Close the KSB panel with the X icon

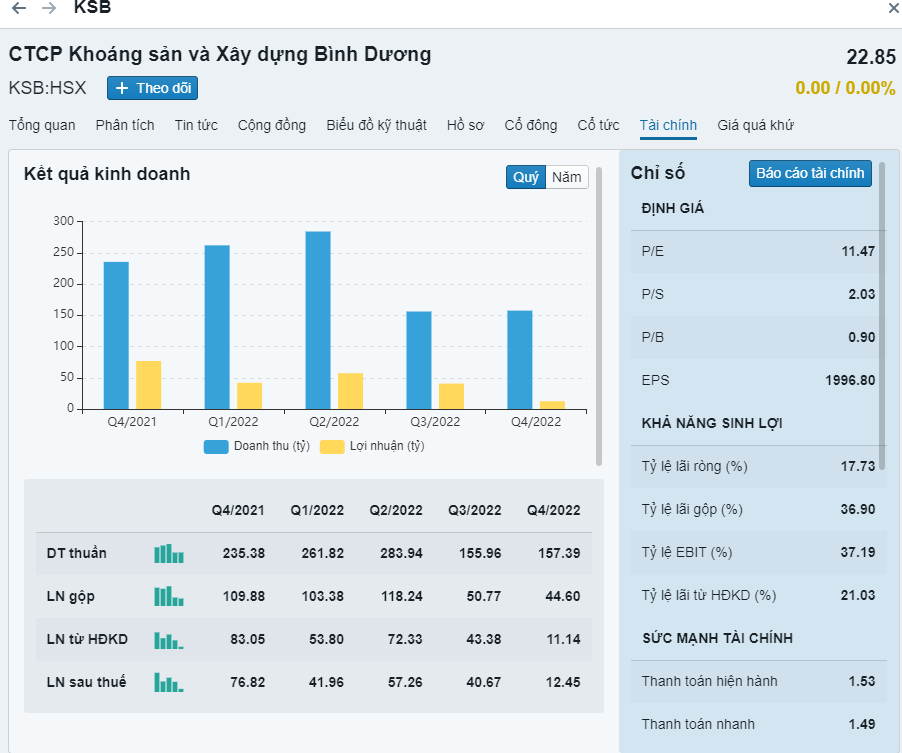893,8
